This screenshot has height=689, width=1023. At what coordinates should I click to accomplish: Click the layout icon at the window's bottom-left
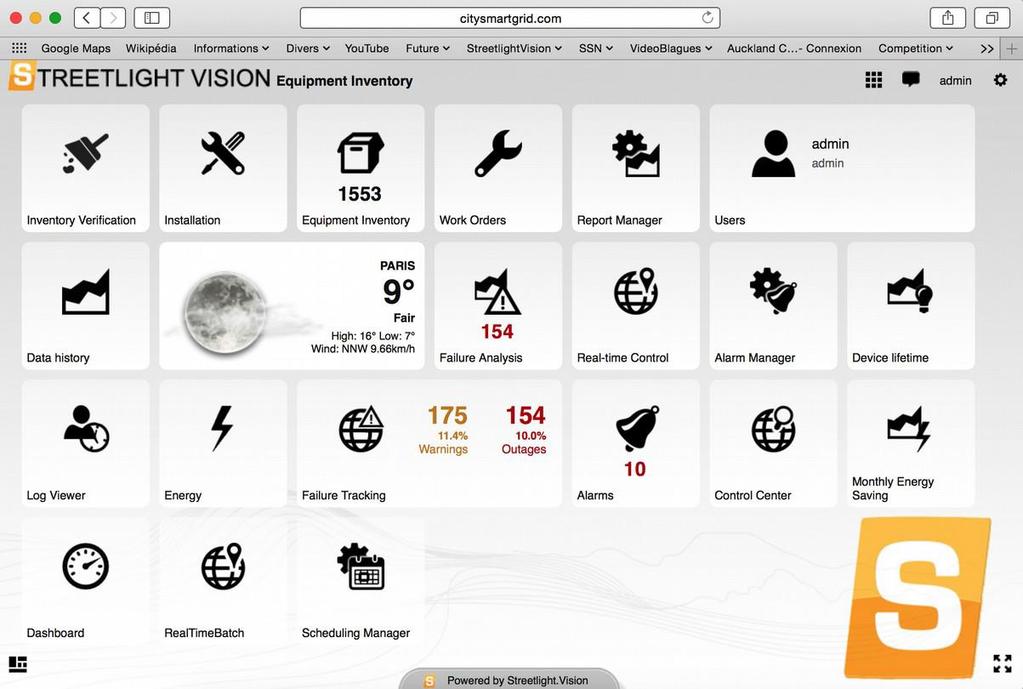[18, 664]
